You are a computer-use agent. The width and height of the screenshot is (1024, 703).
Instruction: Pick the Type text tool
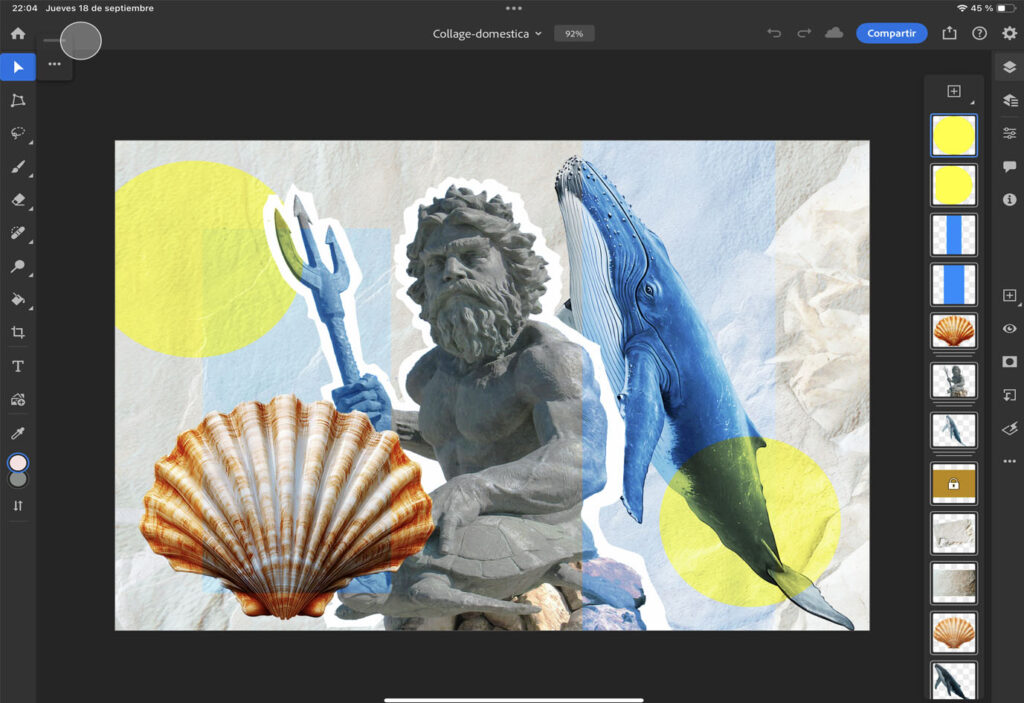17,366
